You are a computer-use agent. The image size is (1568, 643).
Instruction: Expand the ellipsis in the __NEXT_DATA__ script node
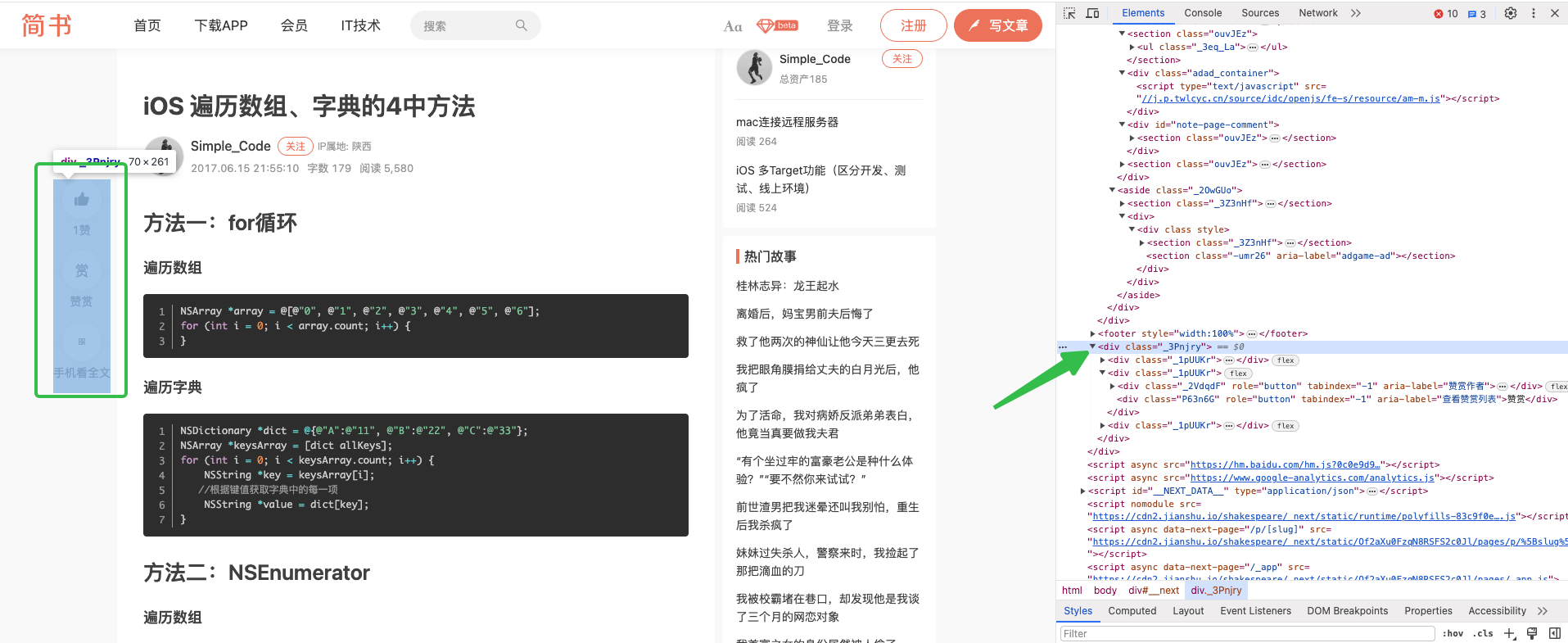coord(1371,491)
